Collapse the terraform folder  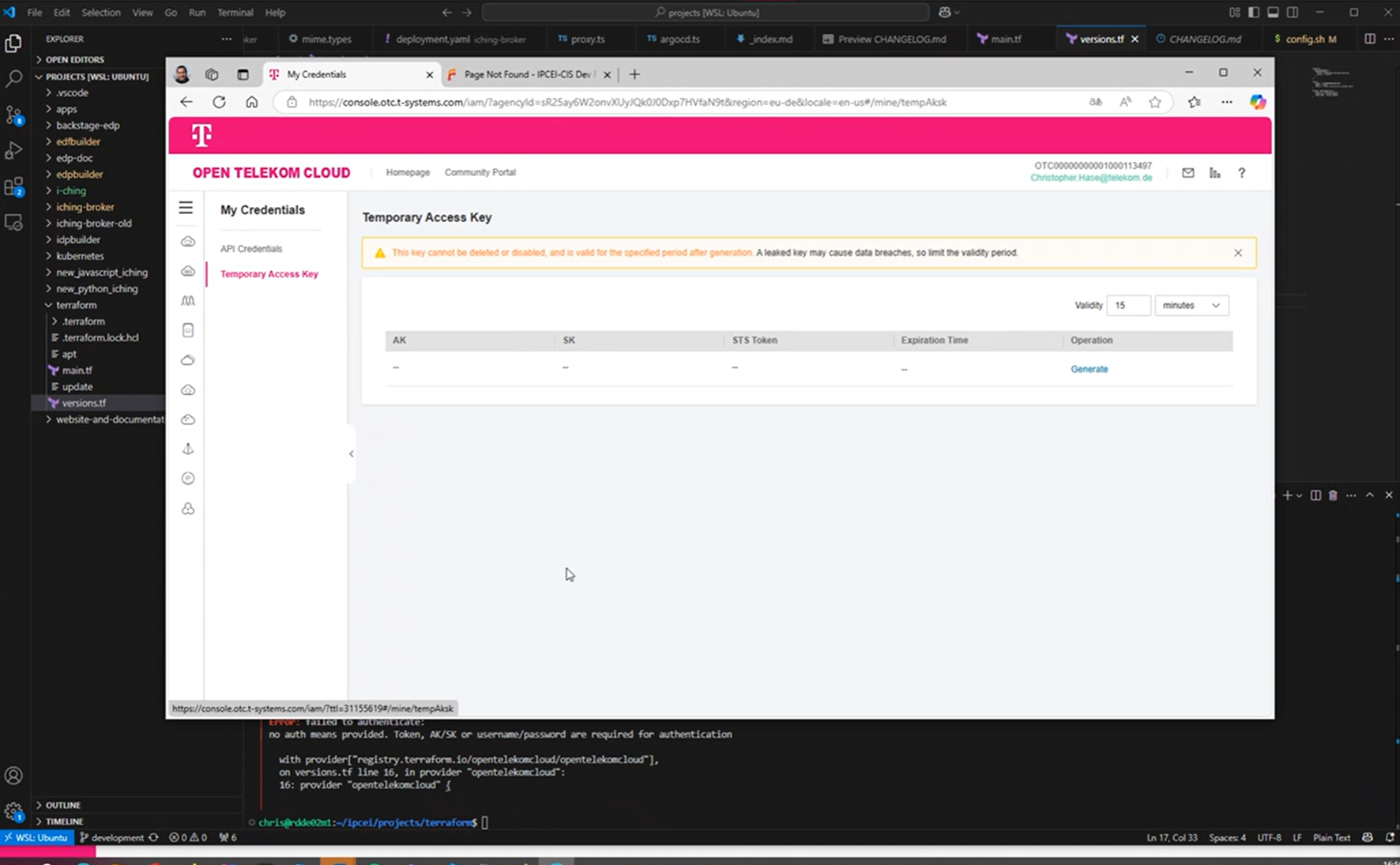(76, 305)
